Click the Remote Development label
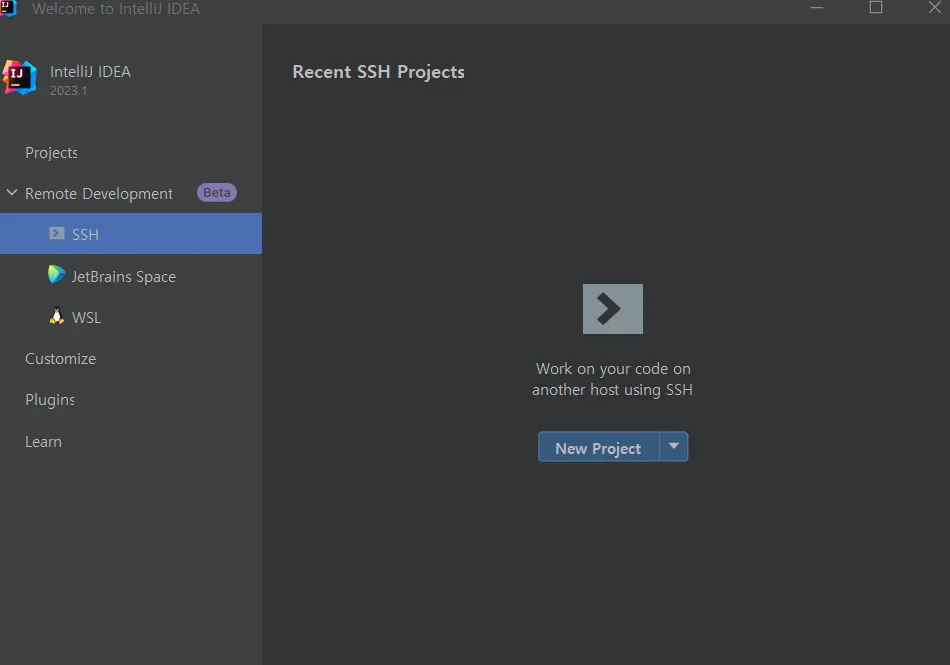This screenshot has width=950, height=665. (x=99, y=194)
